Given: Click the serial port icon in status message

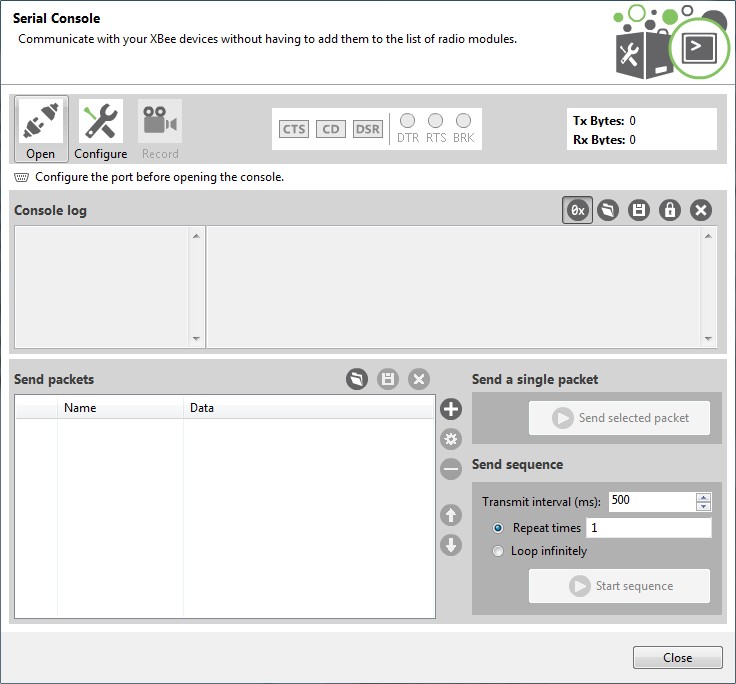Looking at the screenshot, I should 22,177.
